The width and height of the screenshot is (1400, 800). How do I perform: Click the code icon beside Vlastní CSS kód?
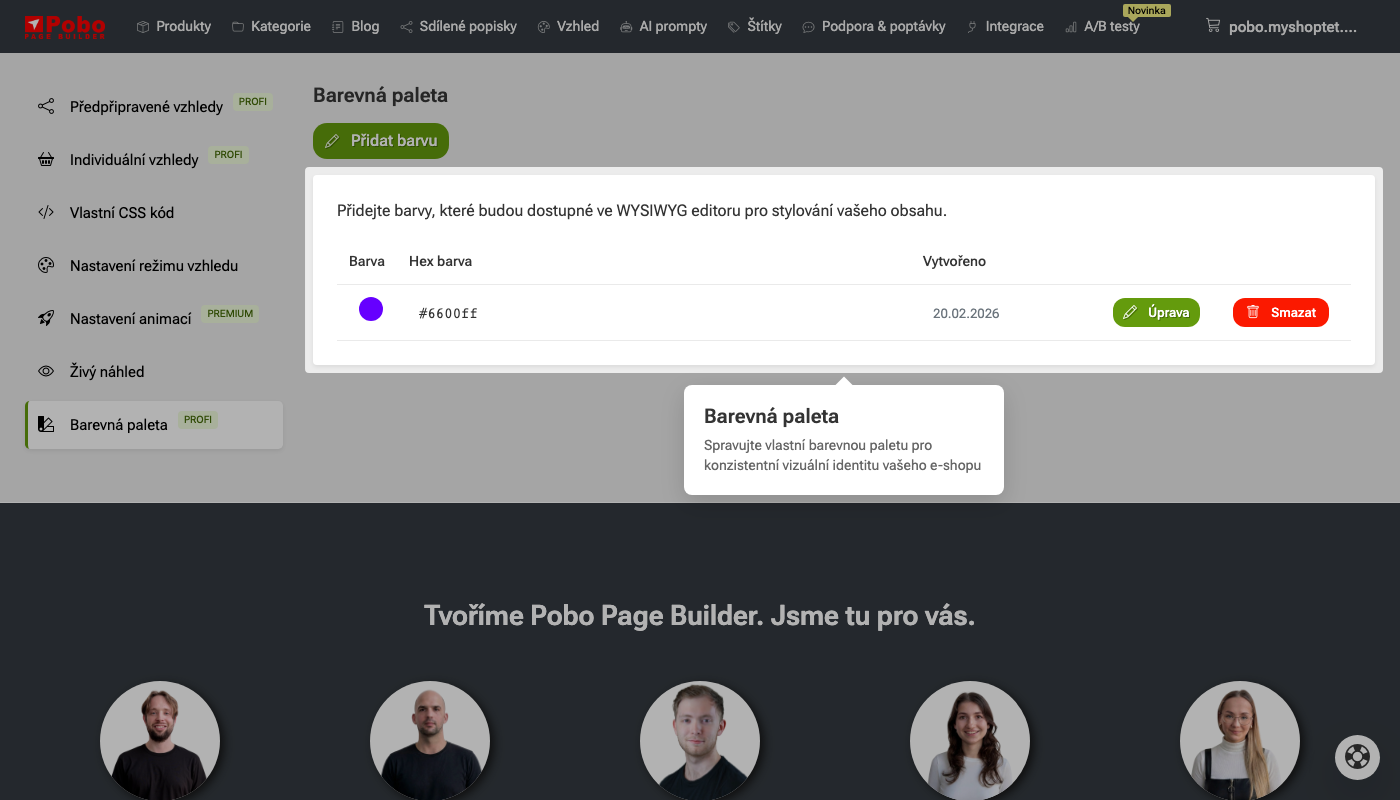(x=46, y=212)
